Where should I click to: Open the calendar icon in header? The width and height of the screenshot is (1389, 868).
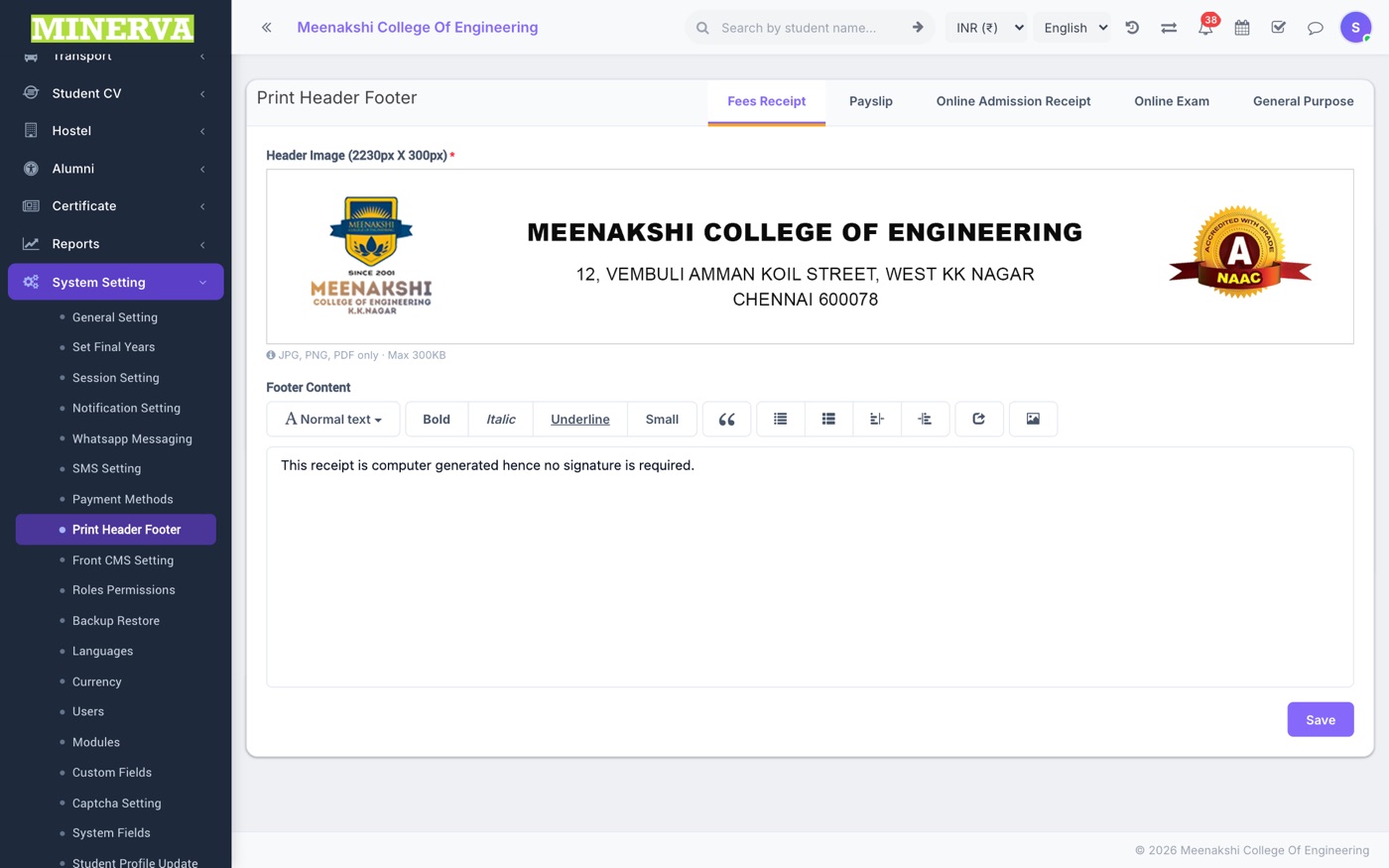tap(1242, 28)
